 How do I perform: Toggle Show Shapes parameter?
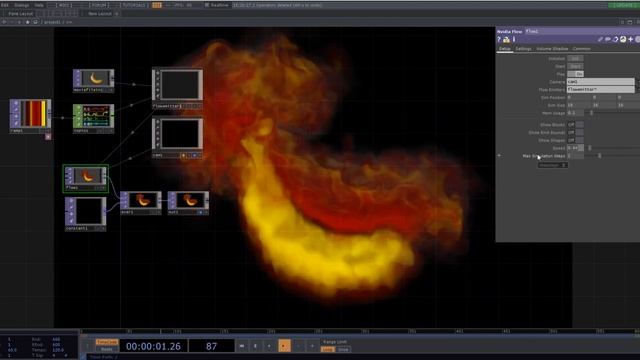pyautogui.click(x=575, y=140)
